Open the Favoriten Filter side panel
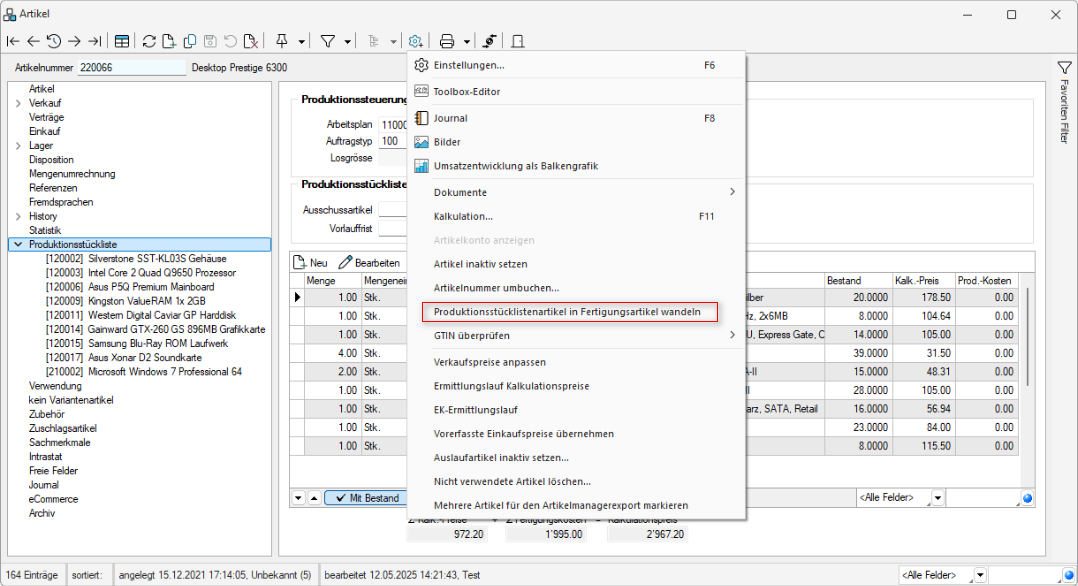 [1063, 110]
